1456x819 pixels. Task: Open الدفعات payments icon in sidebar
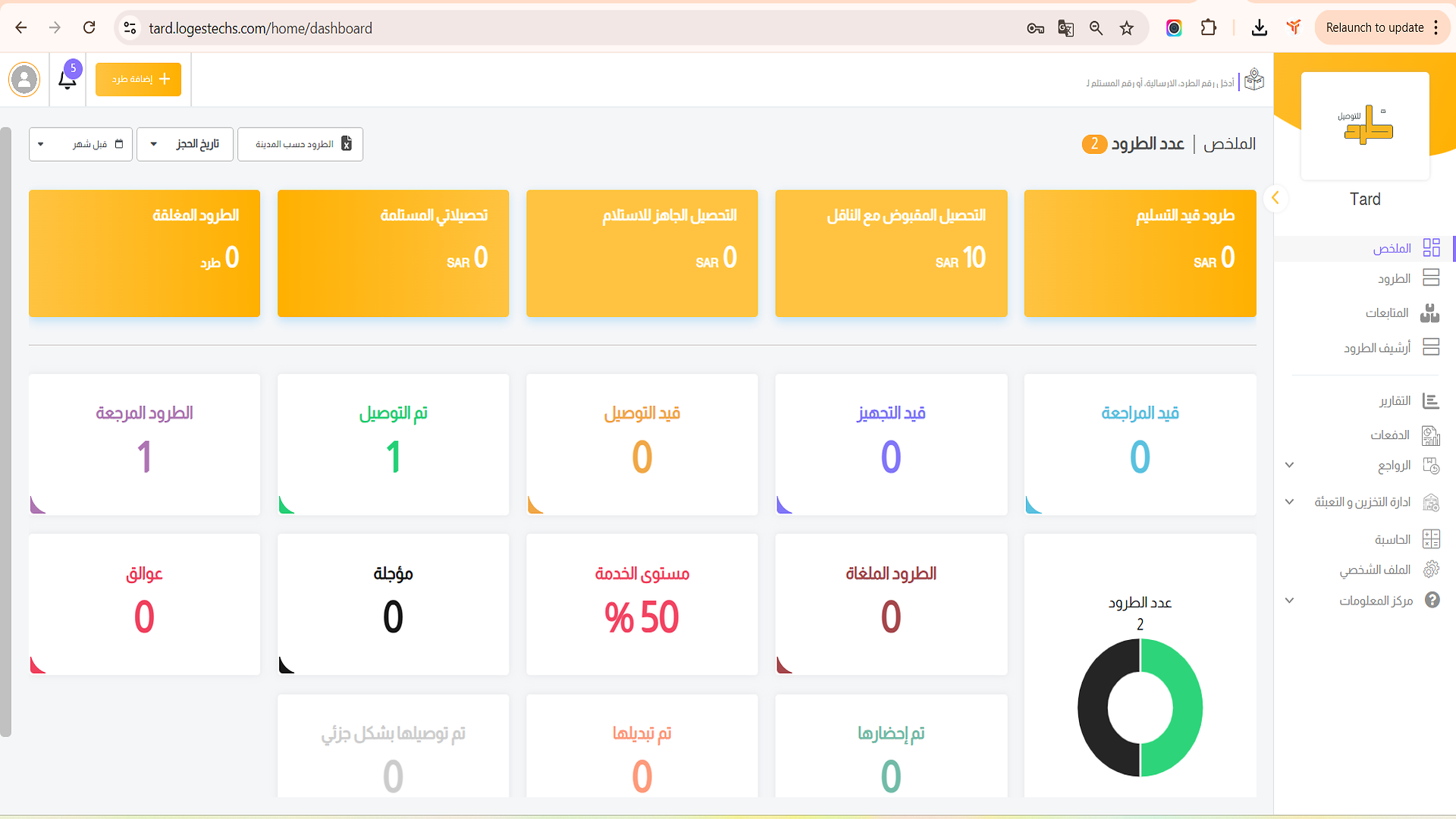click(1431, 435)
